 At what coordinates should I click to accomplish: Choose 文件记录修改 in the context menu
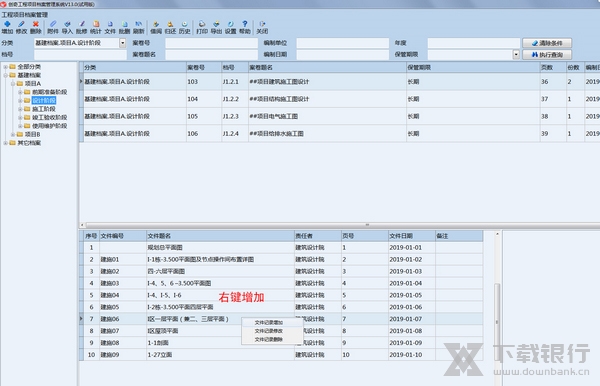[x=269, y=331]
